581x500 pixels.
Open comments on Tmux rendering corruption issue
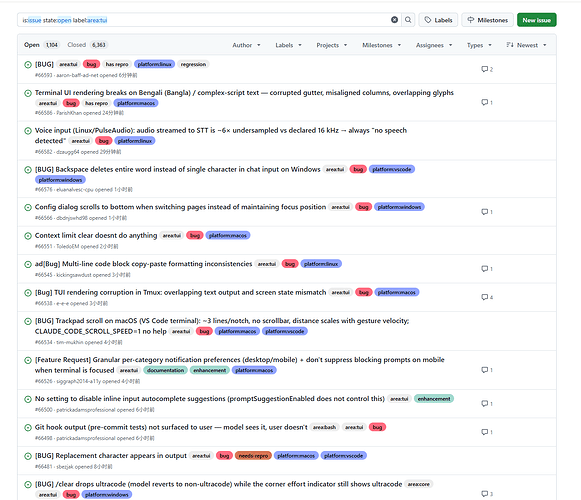487,297
